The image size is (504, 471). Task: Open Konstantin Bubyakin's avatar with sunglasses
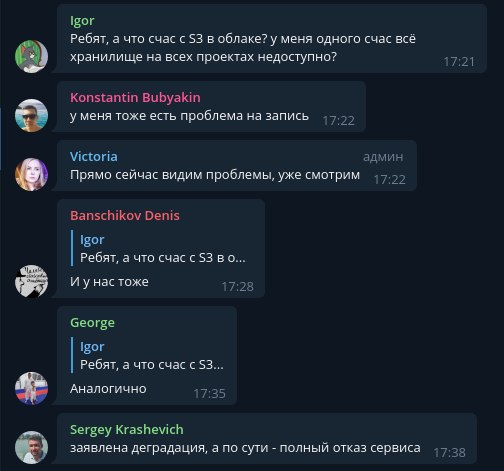click(31, 115)
